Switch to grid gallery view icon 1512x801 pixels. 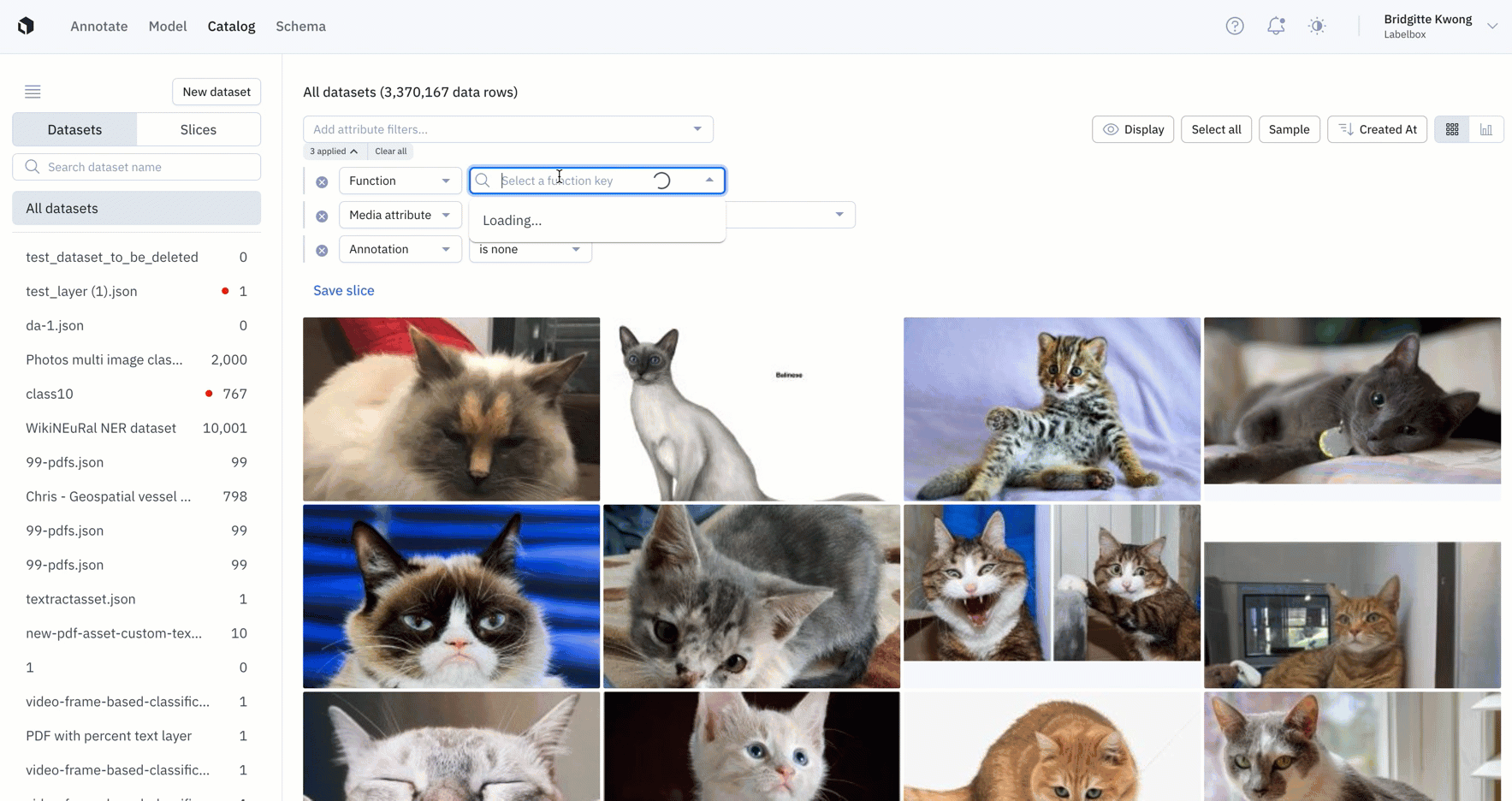tap(1452, 129)
